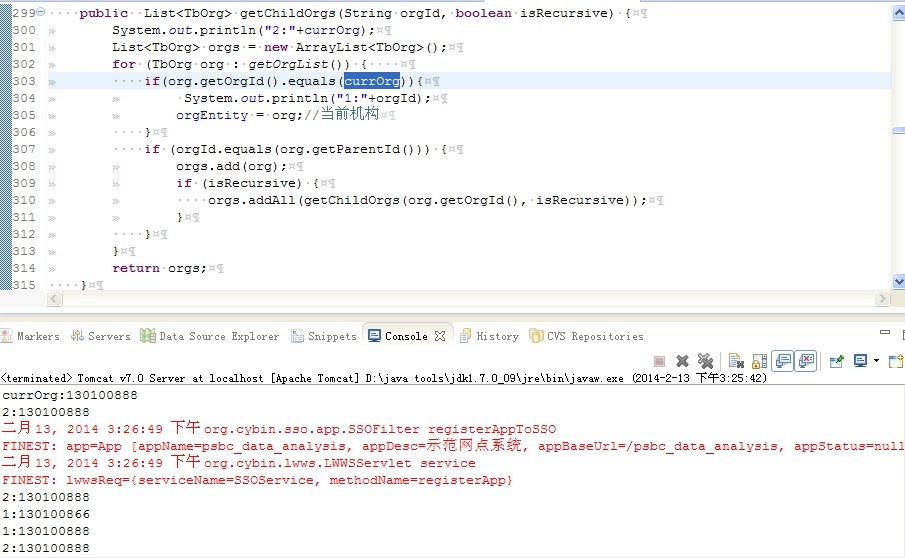The width and height of the screenshot is (905, 558).
Task: Click 'return orgs;' on line 314
Action: pyautogui.click(x=159, y=268)
